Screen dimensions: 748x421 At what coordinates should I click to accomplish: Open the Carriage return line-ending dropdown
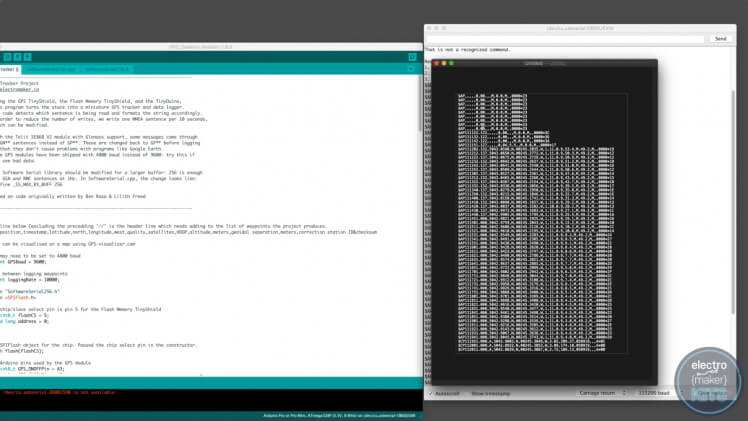point(602,393)
